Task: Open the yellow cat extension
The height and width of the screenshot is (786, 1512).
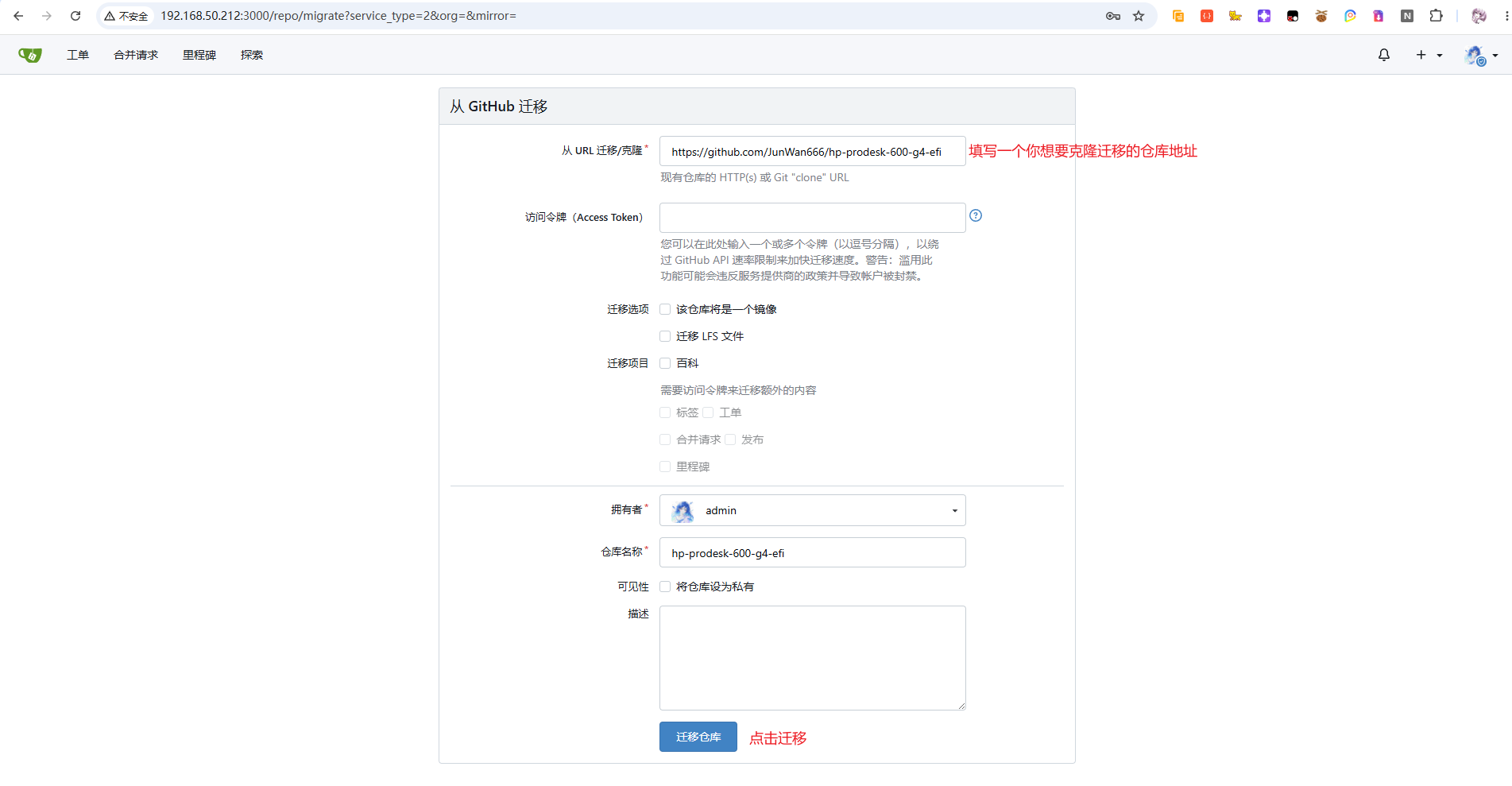Action: coord(1236,16)
